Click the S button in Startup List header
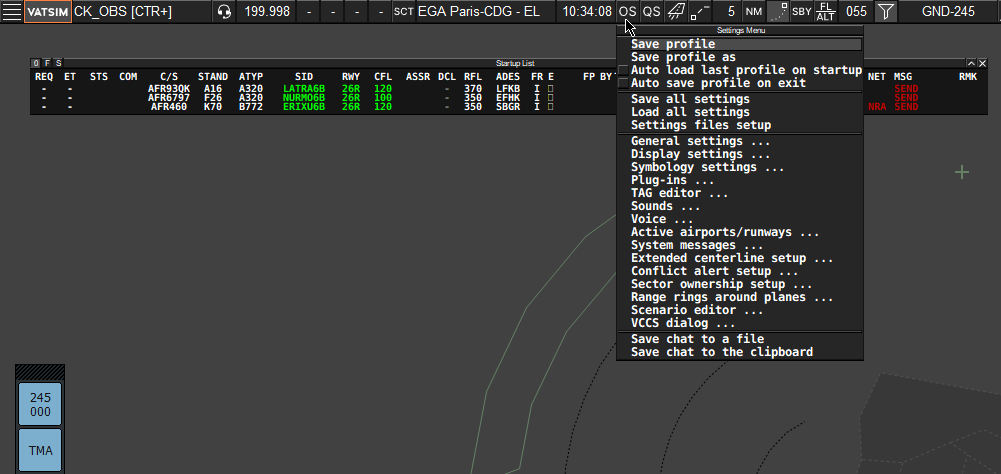 point(58,63)
